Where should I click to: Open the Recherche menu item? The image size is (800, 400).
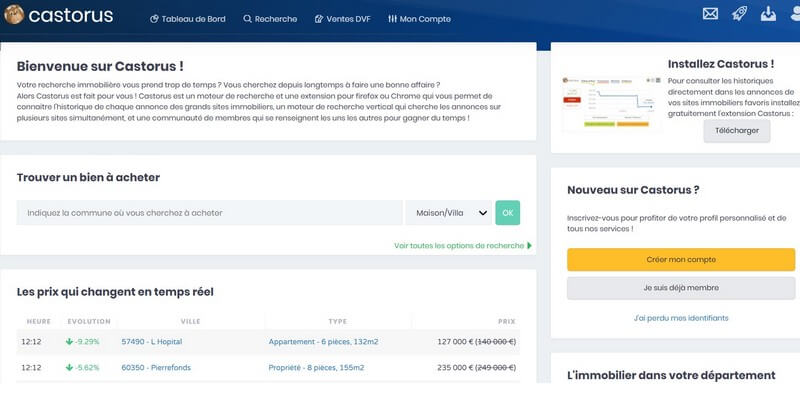(x=270, y=19)
